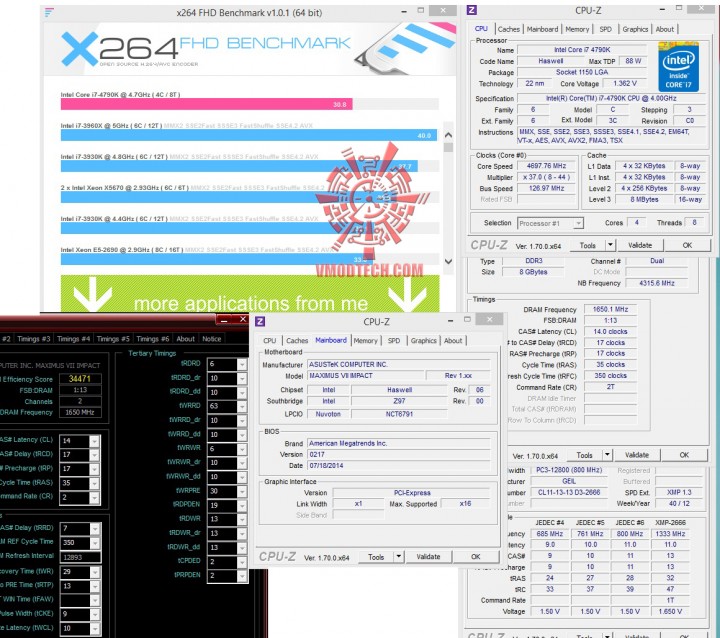
Task: Open the CAS# Latency (CL) dropdown showing 14
Action: [95, 441]
